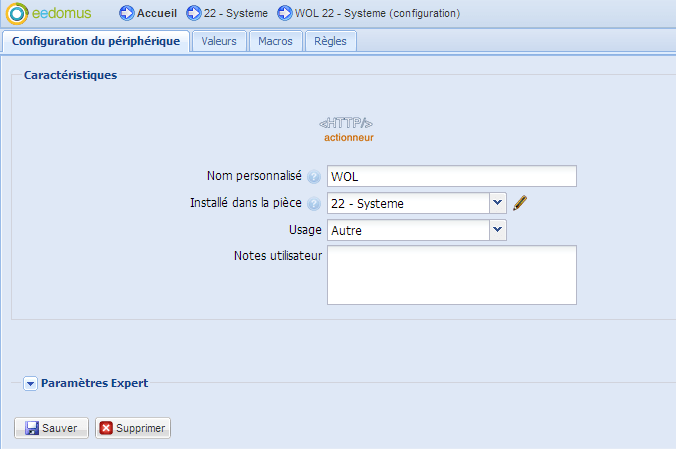This screenshot has height=449, width=676.
Task: Click the Nom personnalisé field containing WOL
Action: (x=452, y=176)
